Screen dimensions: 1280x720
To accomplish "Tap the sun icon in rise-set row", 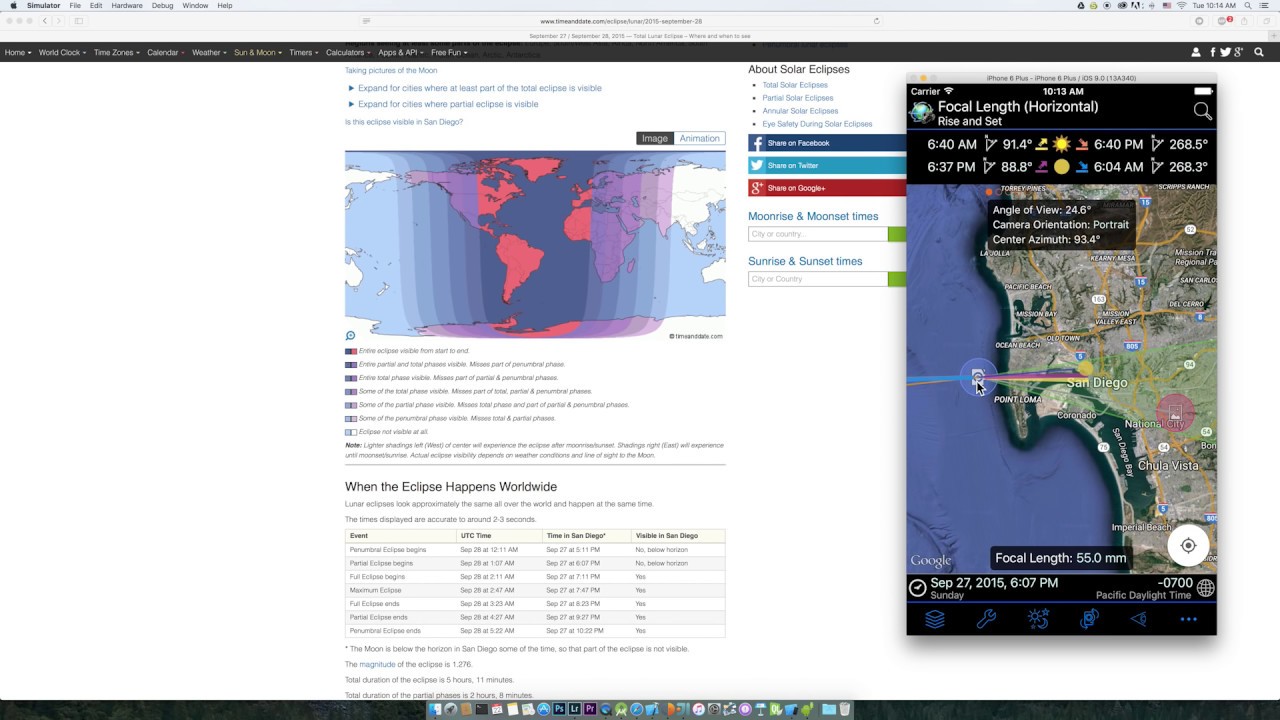I will (1061, 144).
